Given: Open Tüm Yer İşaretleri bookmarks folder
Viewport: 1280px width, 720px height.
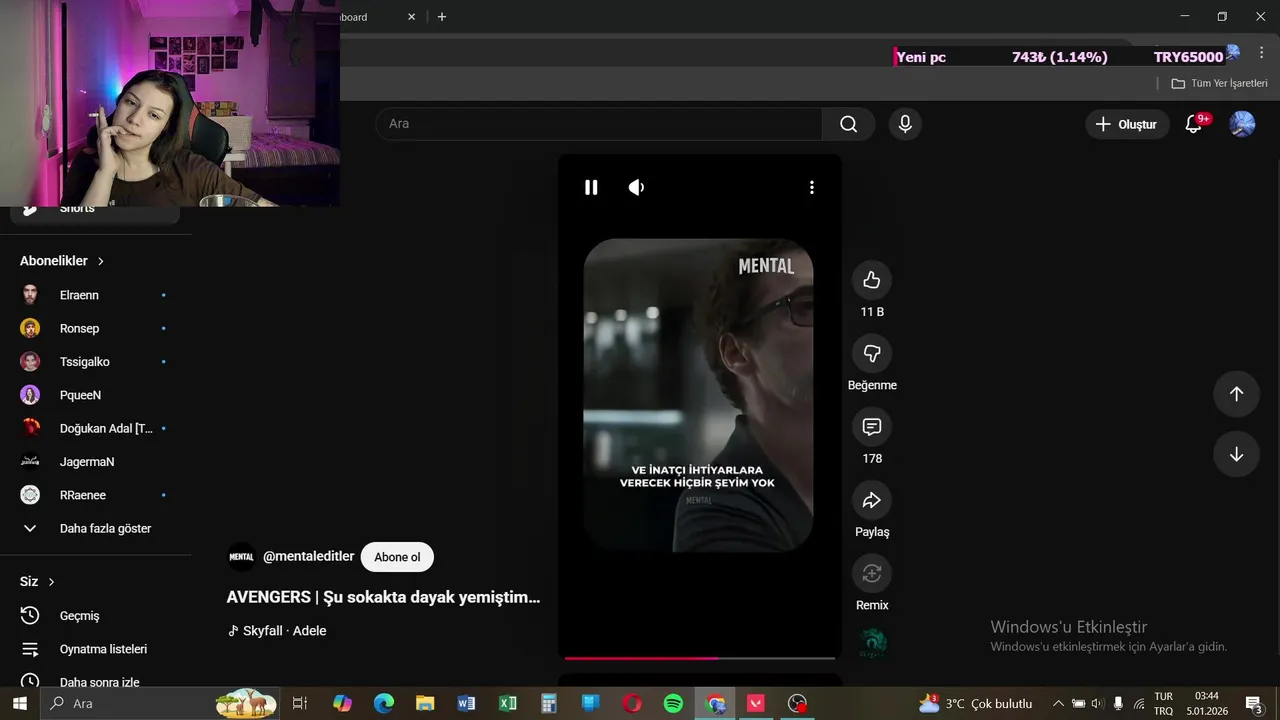Looking at the screenshot, I should tap(1220, 84).
